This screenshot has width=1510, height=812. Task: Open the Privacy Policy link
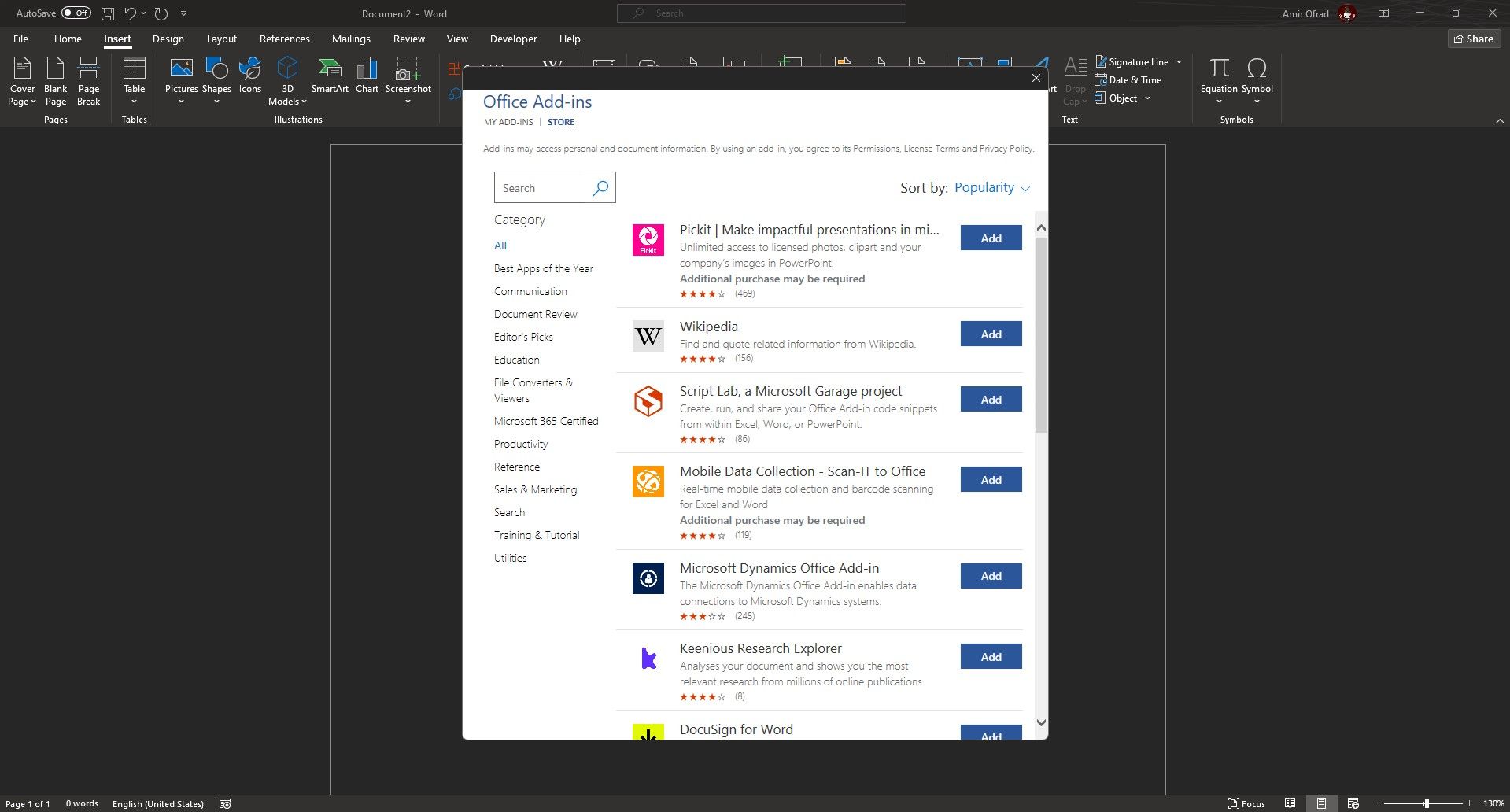[1006, 148]
